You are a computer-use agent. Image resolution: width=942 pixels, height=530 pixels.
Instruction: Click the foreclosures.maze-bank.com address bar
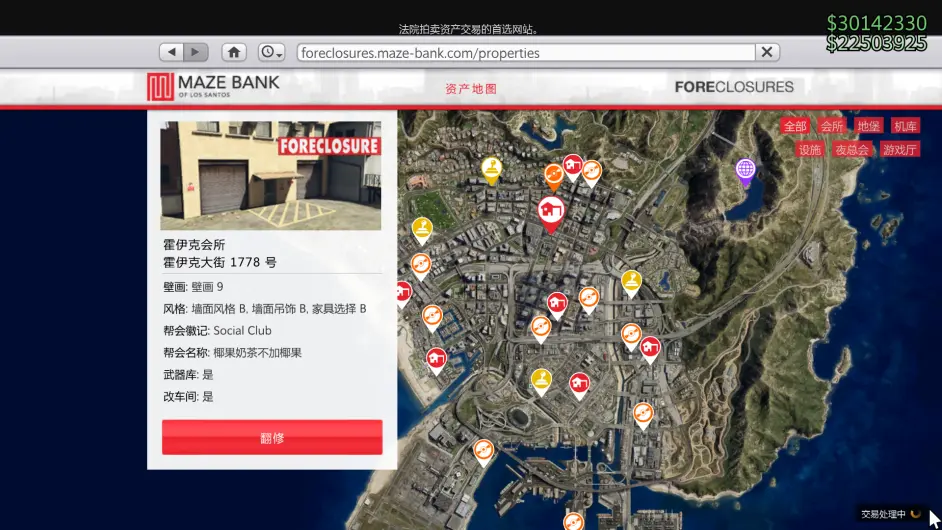pos(526,53)
